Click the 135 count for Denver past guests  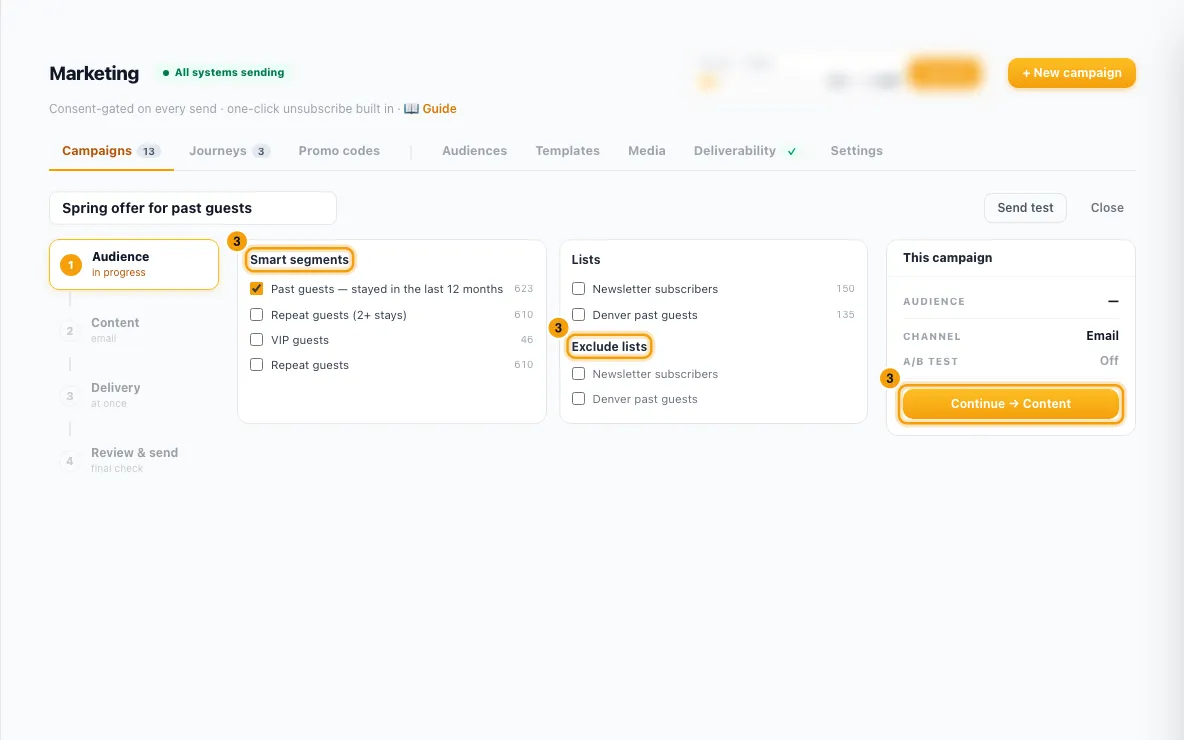click(x=845, y=314)
